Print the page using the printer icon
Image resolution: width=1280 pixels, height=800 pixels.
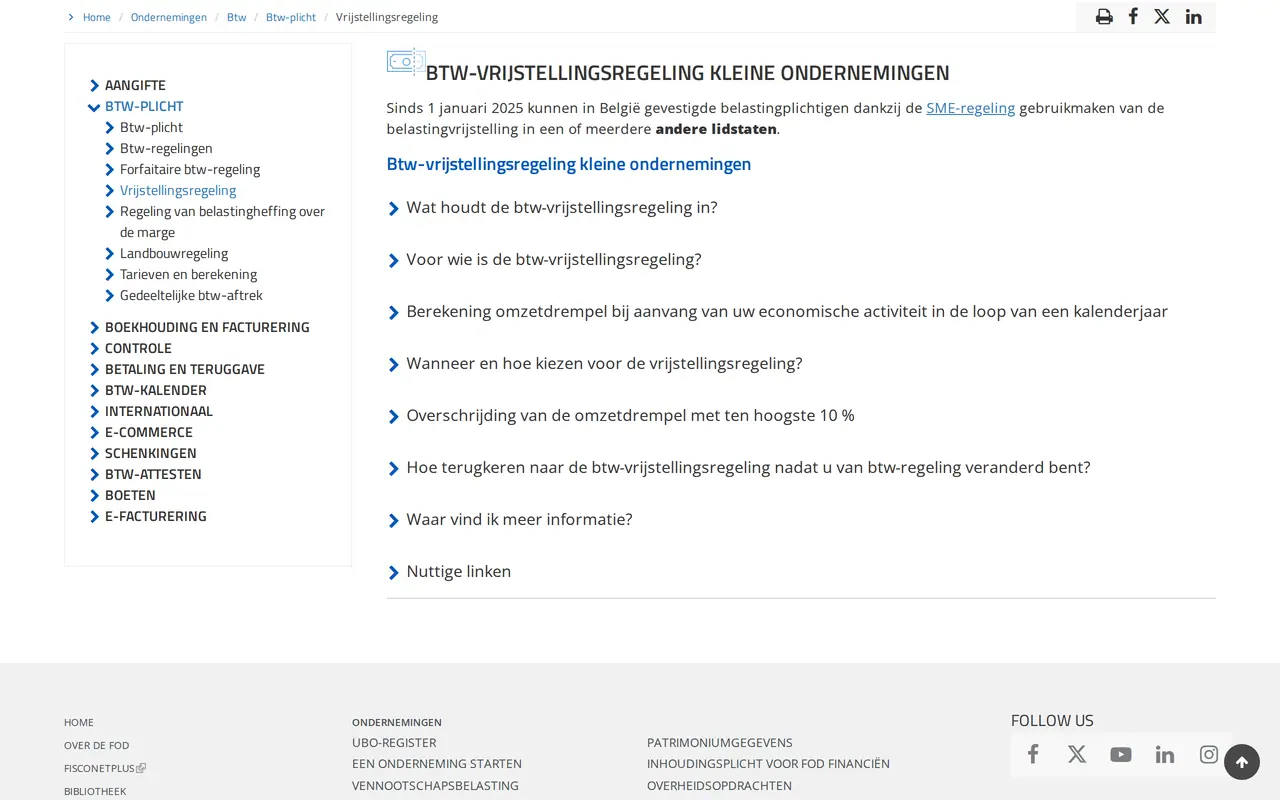[x=1104, y=16]
